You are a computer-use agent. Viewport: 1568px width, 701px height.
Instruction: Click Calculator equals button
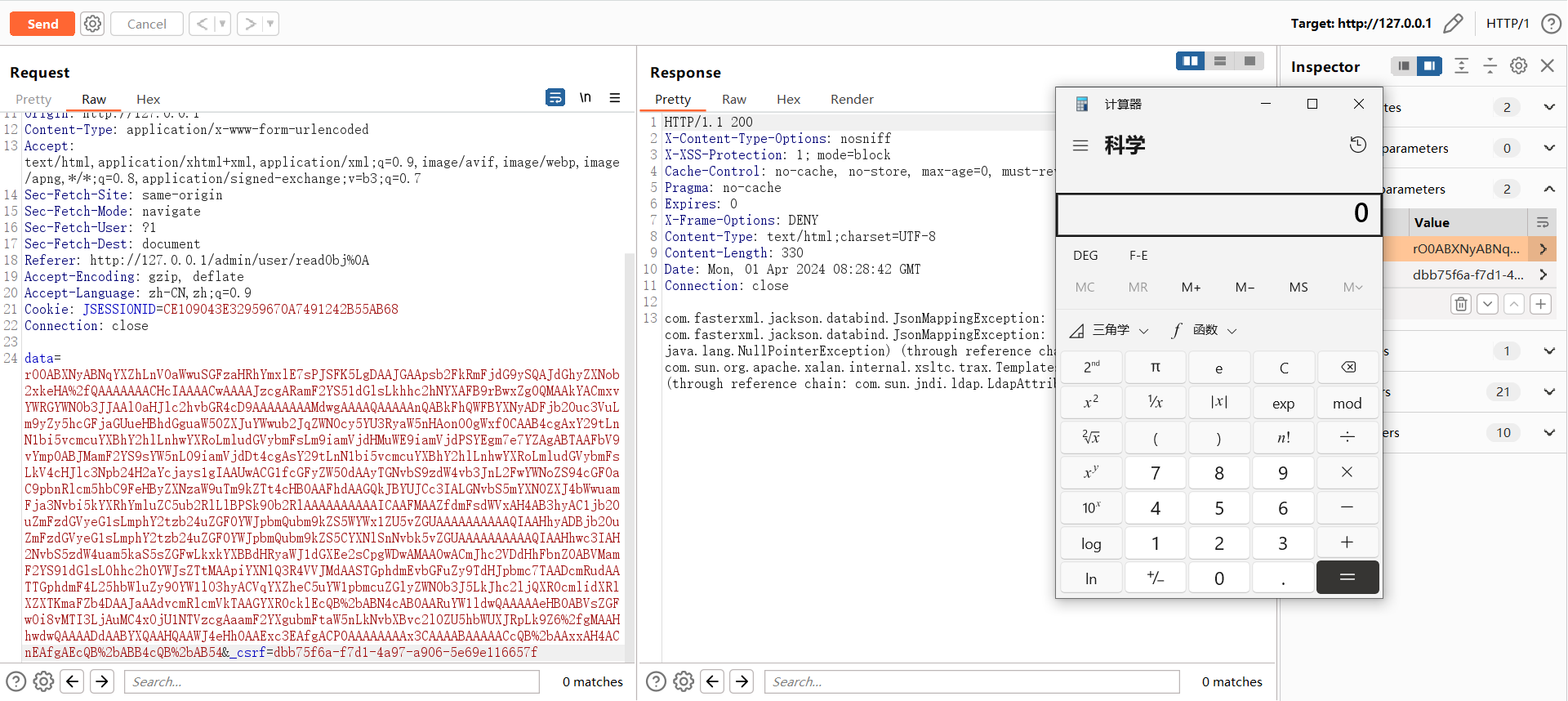(1347, 577)
